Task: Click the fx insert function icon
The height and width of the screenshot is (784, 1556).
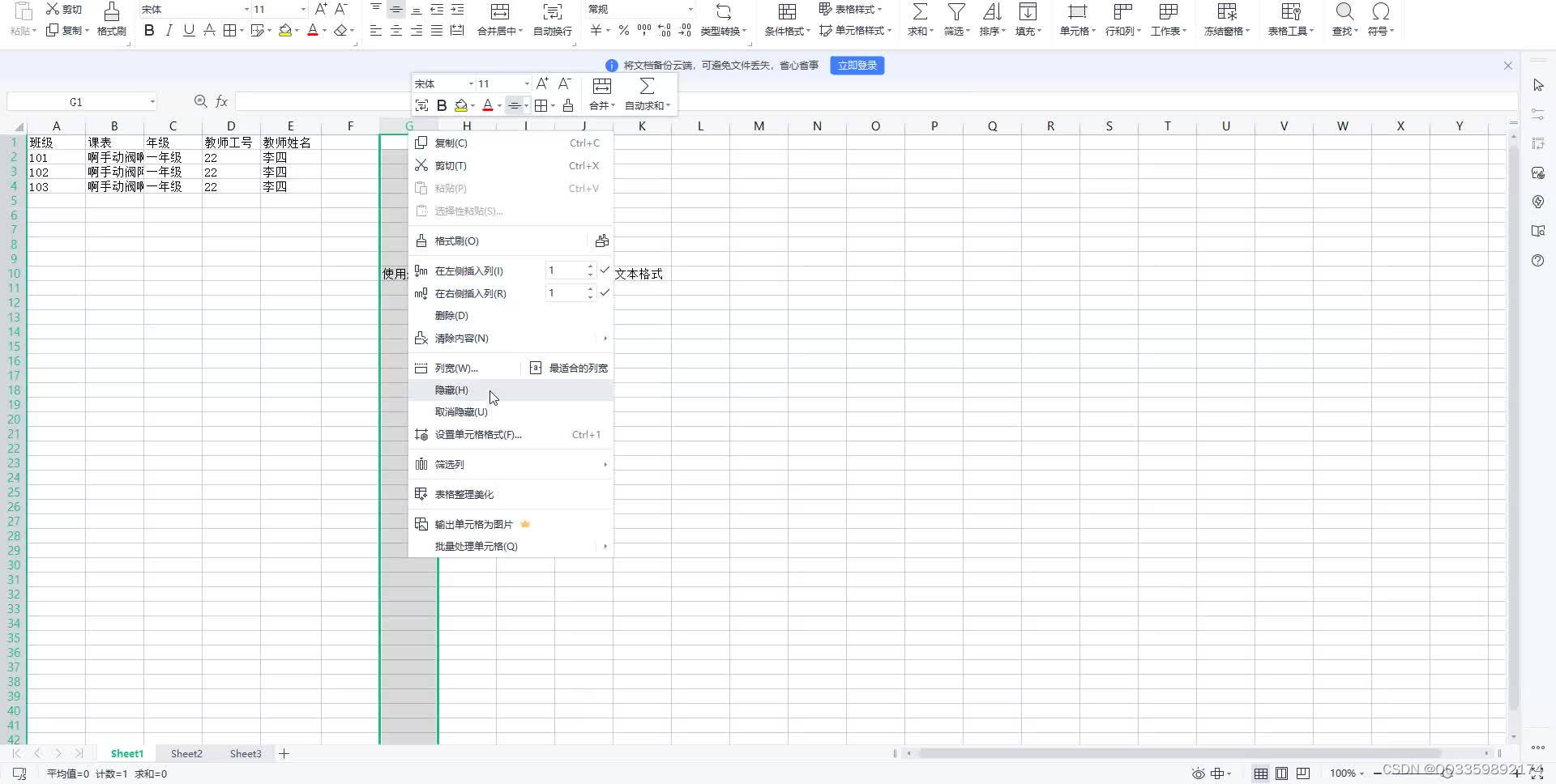Action: point(222,101)
